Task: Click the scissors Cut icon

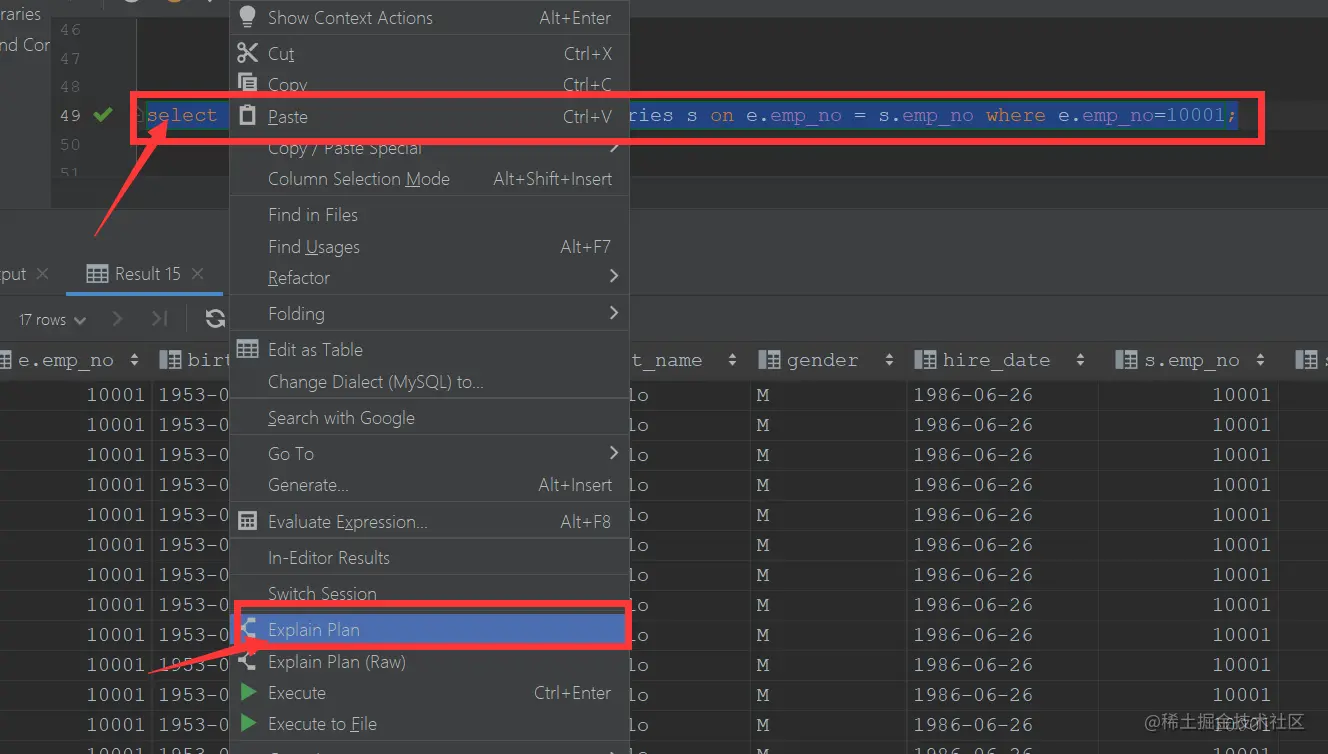Action: [x=247, y=53]
